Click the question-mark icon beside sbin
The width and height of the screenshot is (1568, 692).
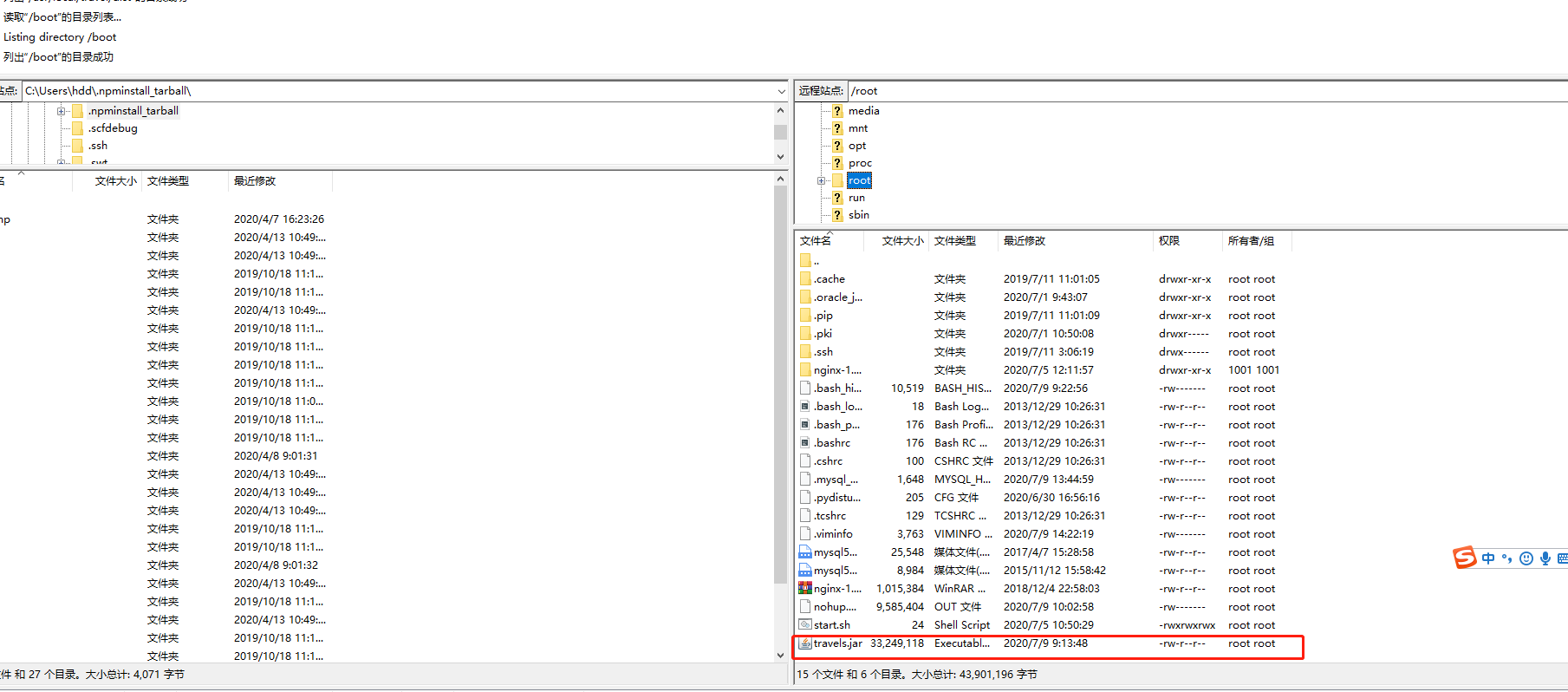pos(837,215)
